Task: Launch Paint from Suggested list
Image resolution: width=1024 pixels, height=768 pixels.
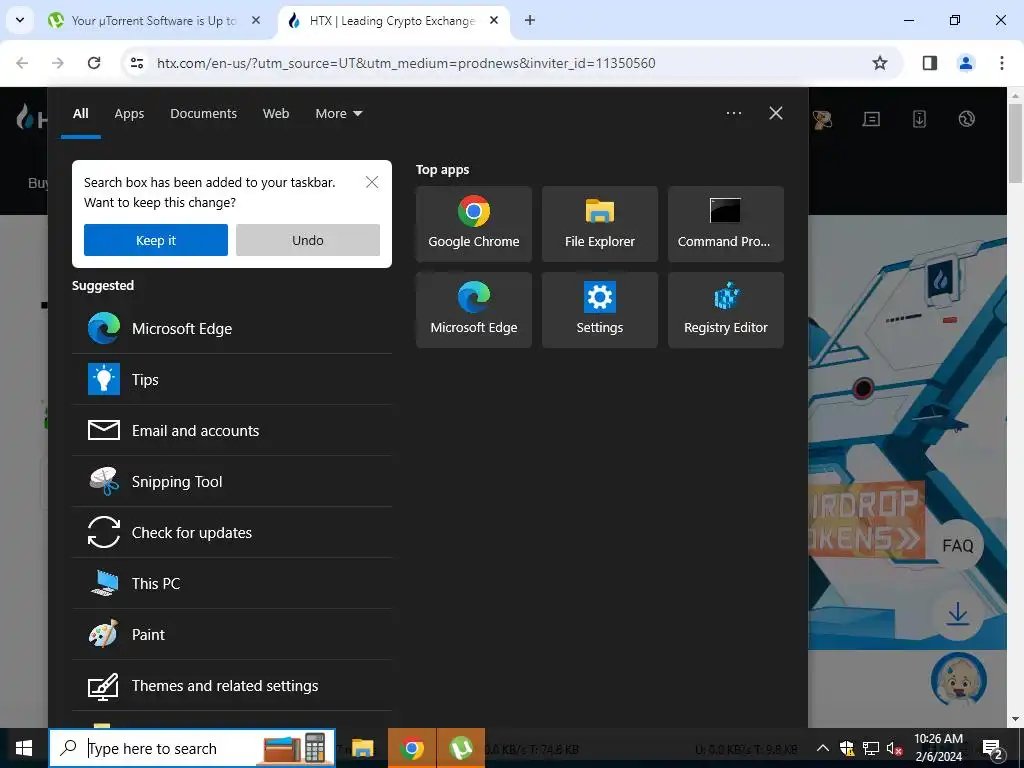Action: point(232,634)
